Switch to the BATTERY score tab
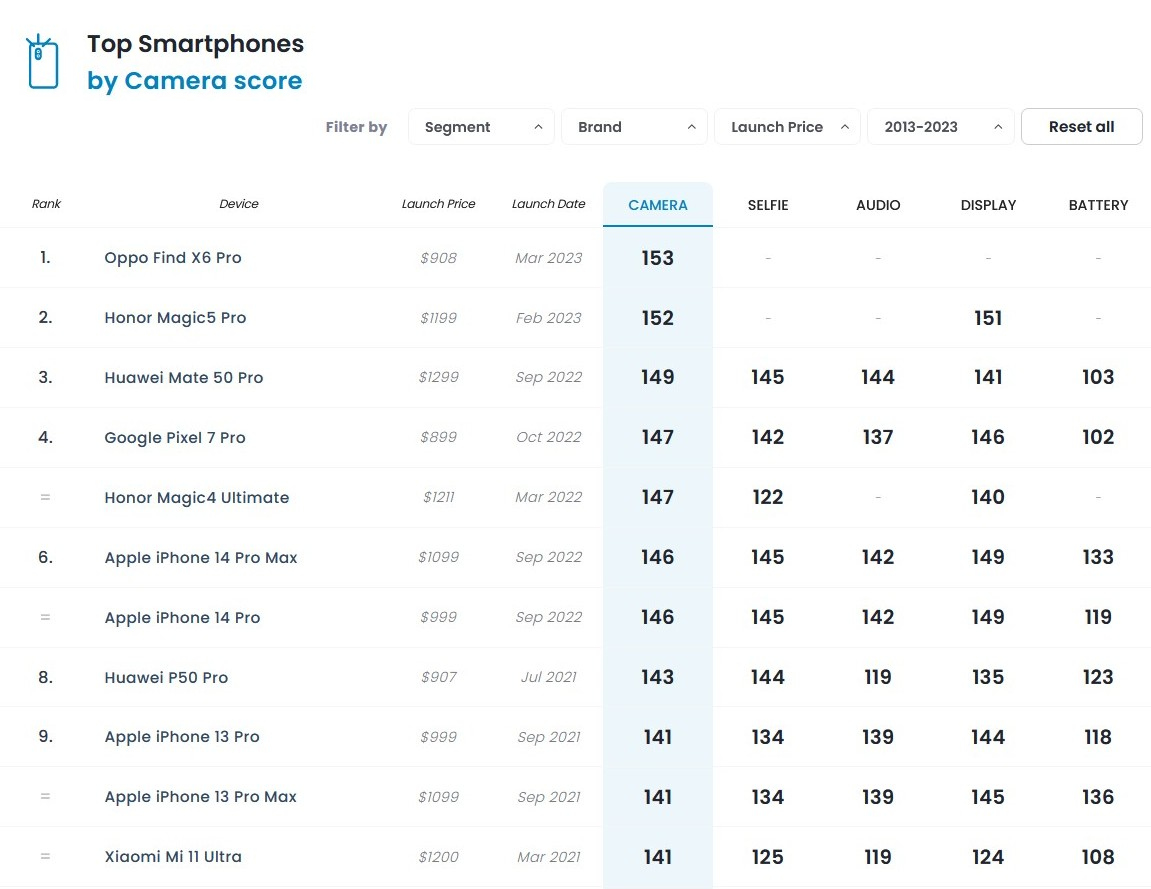 [x=1098, y=205]
